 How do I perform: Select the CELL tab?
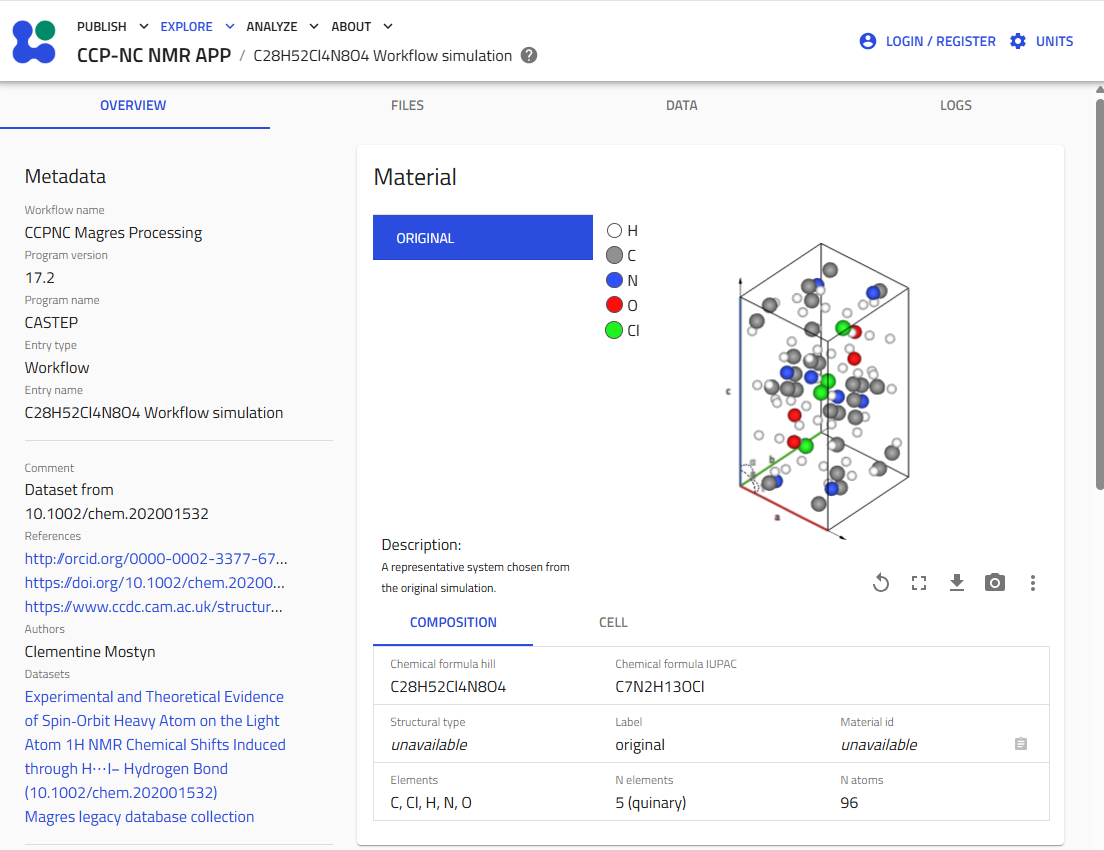click(613, 623)
